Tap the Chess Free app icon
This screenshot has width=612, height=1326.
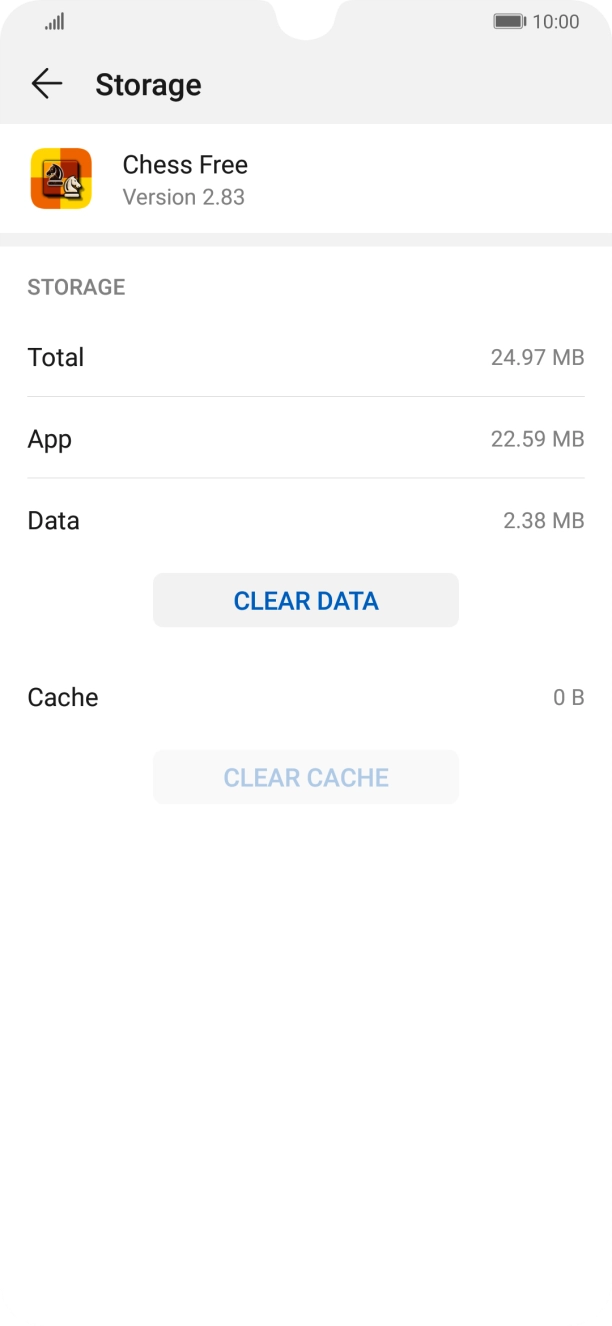tap(61, 179)
